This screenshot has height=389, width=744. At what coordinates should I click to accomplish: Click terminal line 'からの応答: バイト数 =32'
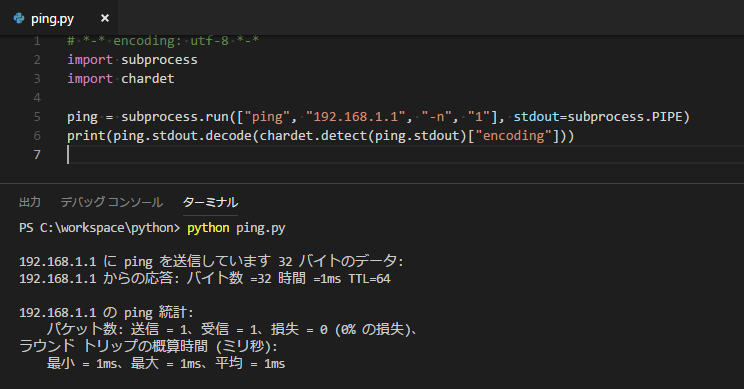click(x=205, y=278)
